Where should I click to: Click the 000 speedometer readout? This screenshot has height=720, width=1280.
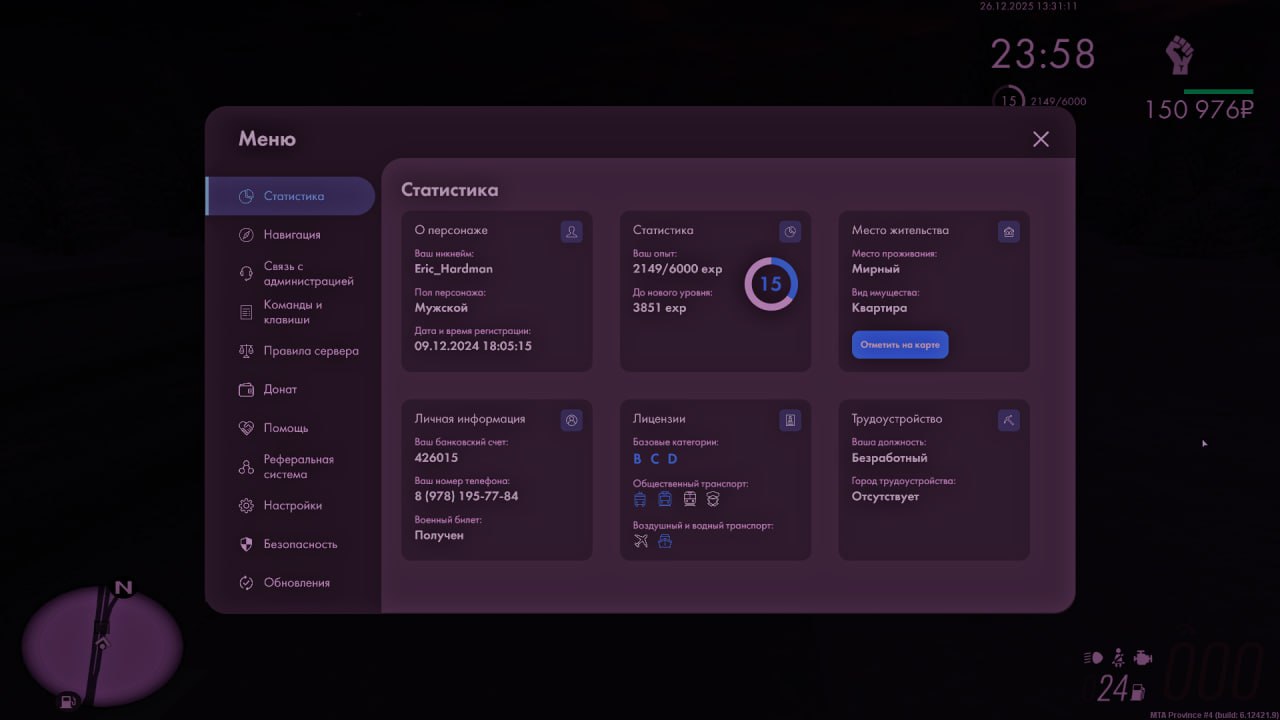pos(1212,673)
